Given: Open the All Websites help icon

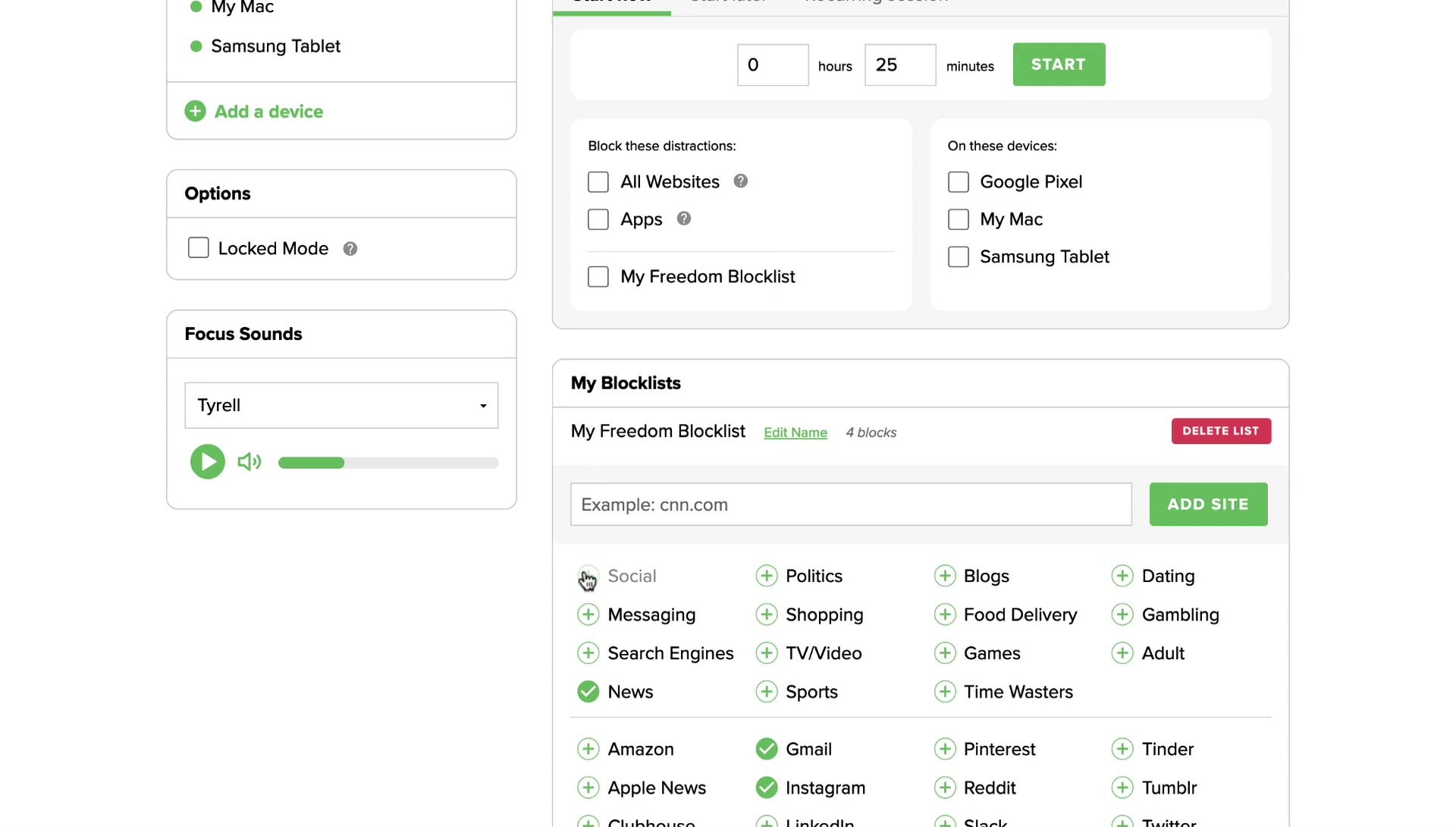Looking at the screenshot, I should point(741,181).
